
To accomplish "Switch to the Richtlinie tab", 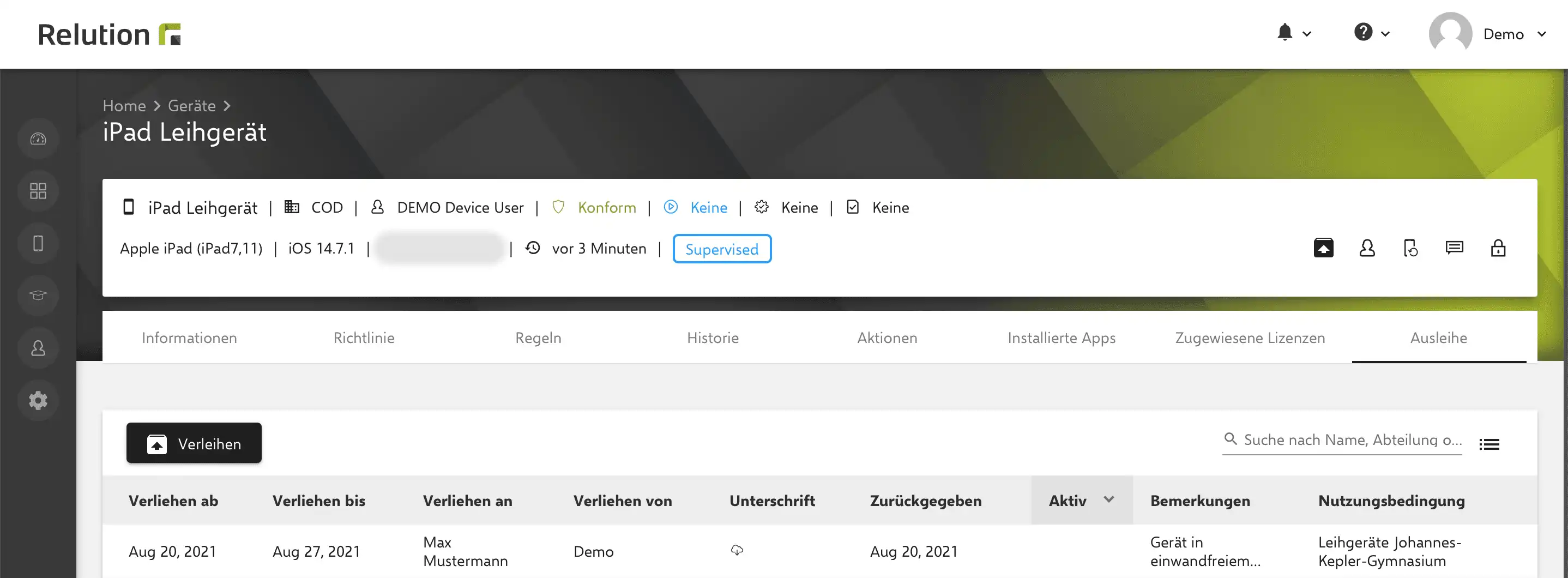I will tap(364, 338).
